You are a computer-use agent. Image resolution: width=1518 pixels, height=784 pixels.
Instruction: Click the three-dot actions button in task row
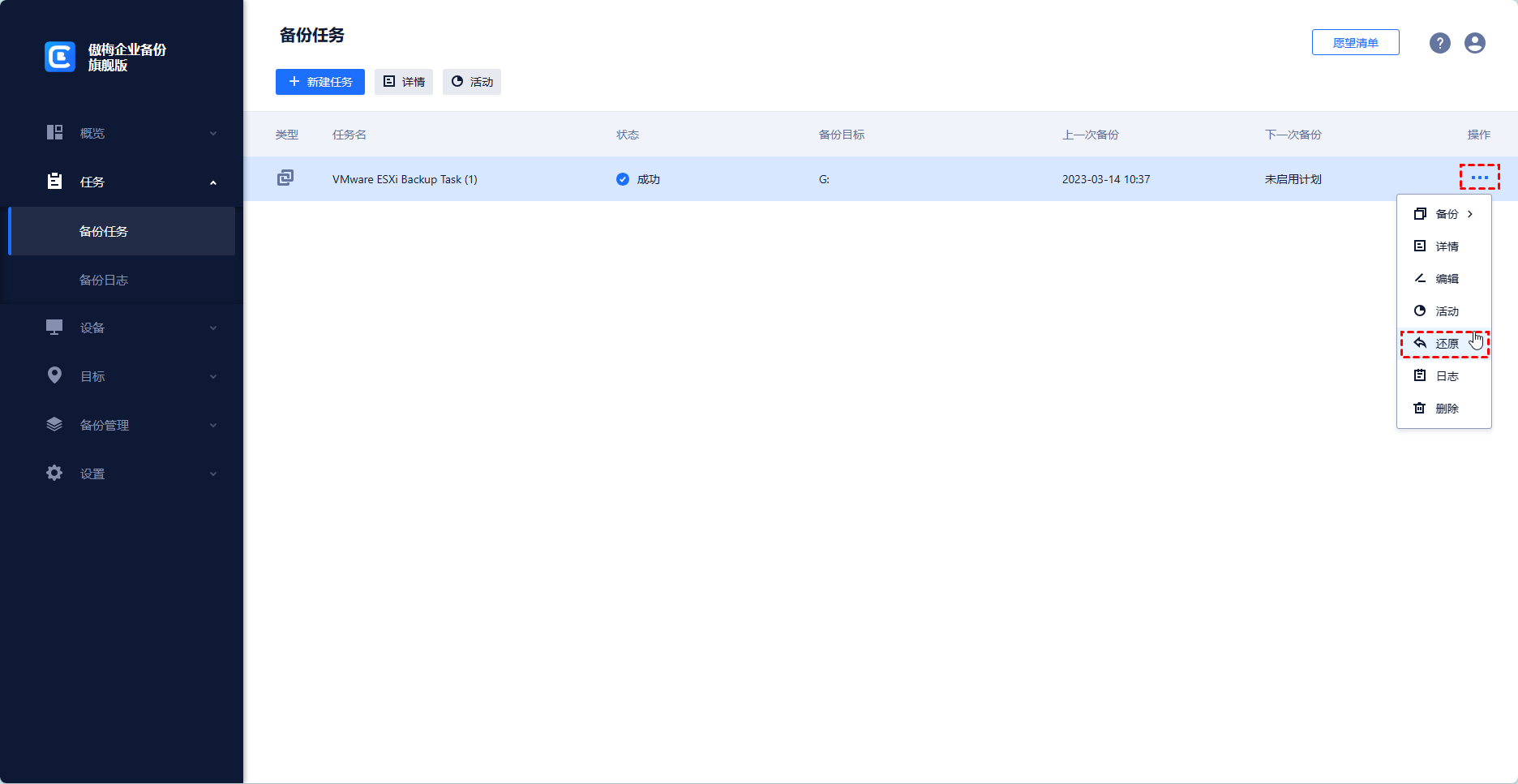[x=1479, y=178]
